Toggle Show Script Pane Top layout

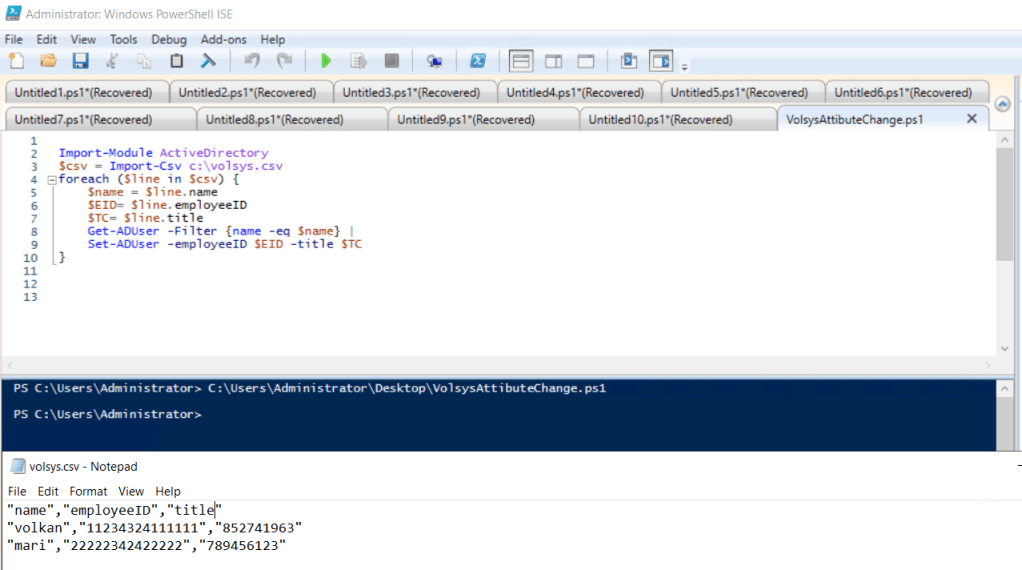[x=521, y=61]
